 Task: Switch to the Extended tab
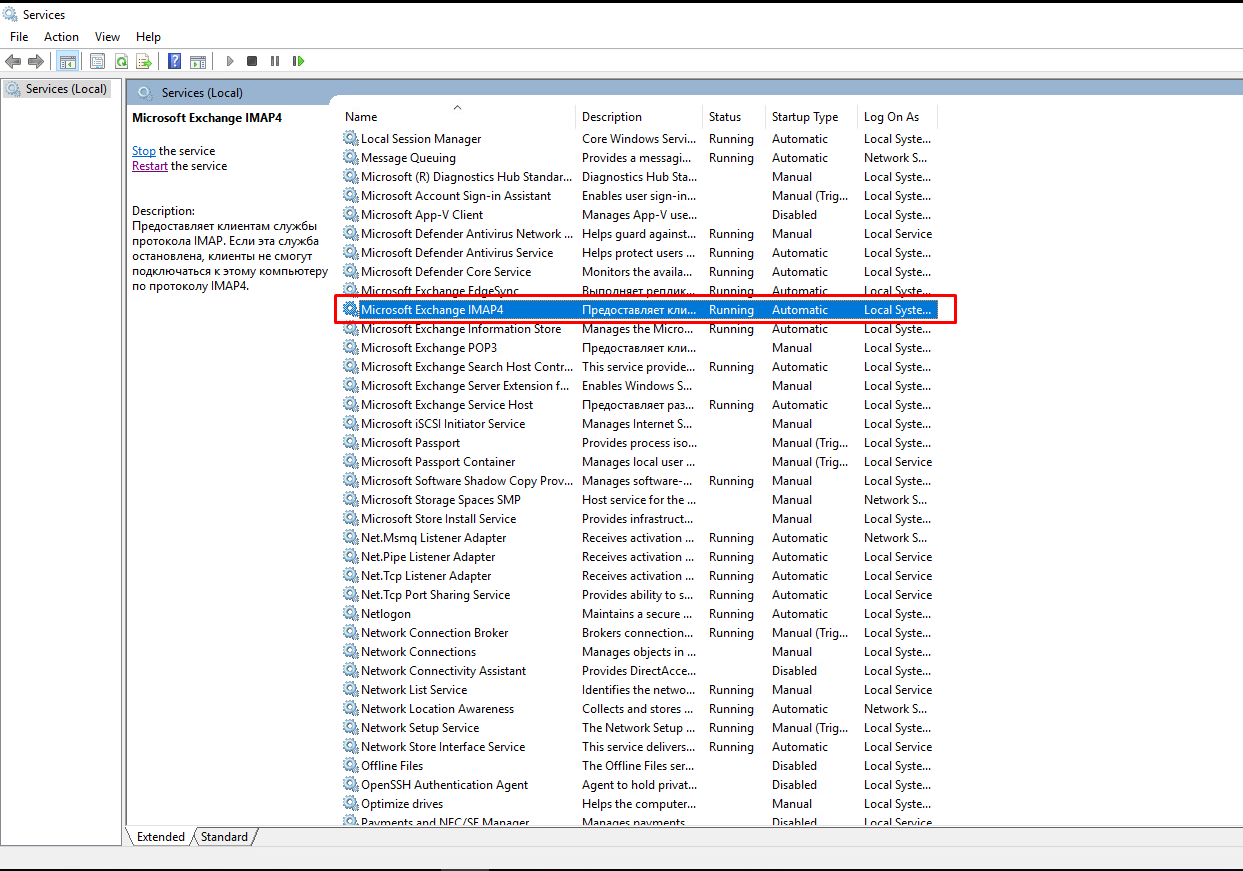point(160,837)
